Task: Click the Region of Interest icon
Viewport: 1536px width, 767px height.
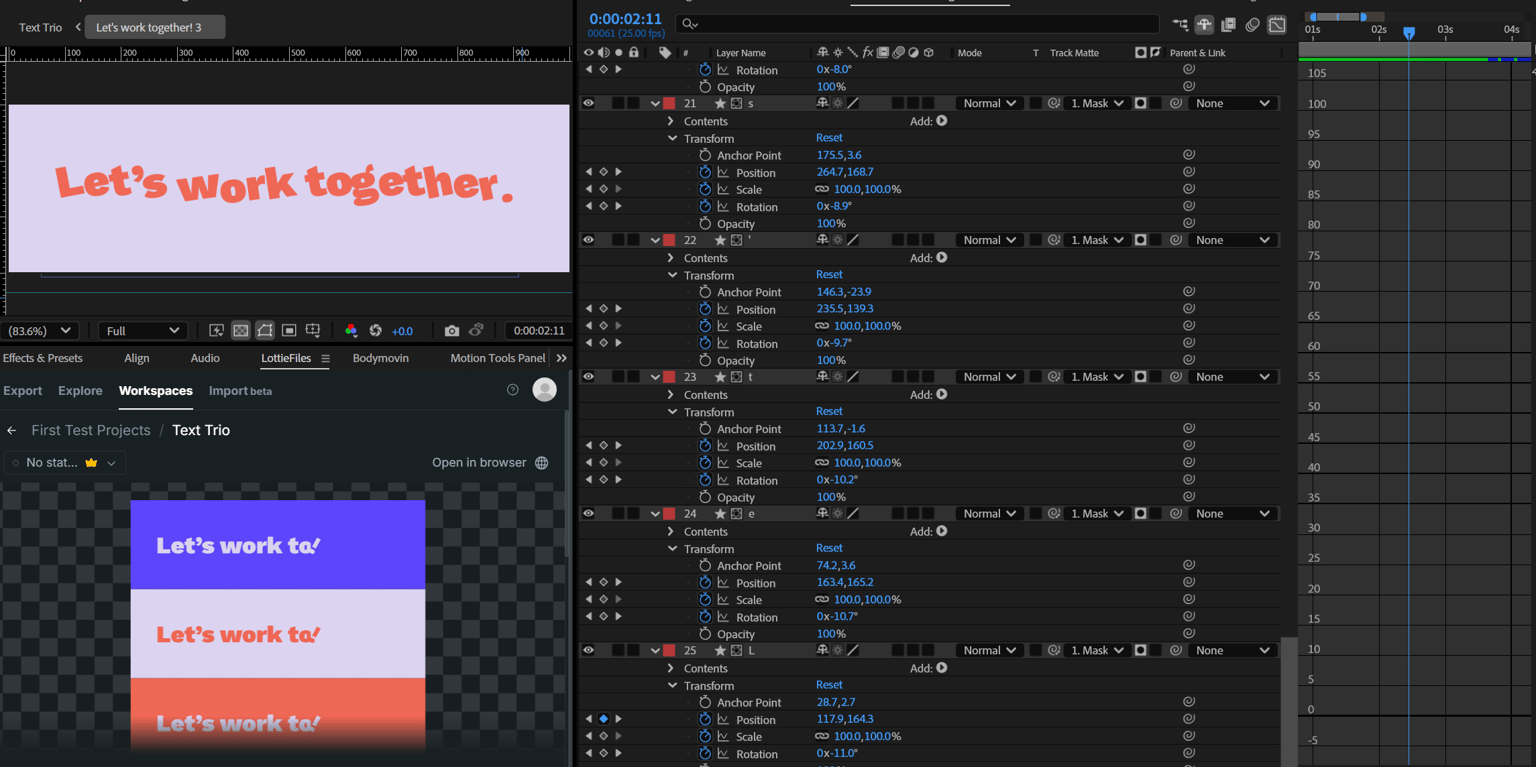Action: pos(289,330)
